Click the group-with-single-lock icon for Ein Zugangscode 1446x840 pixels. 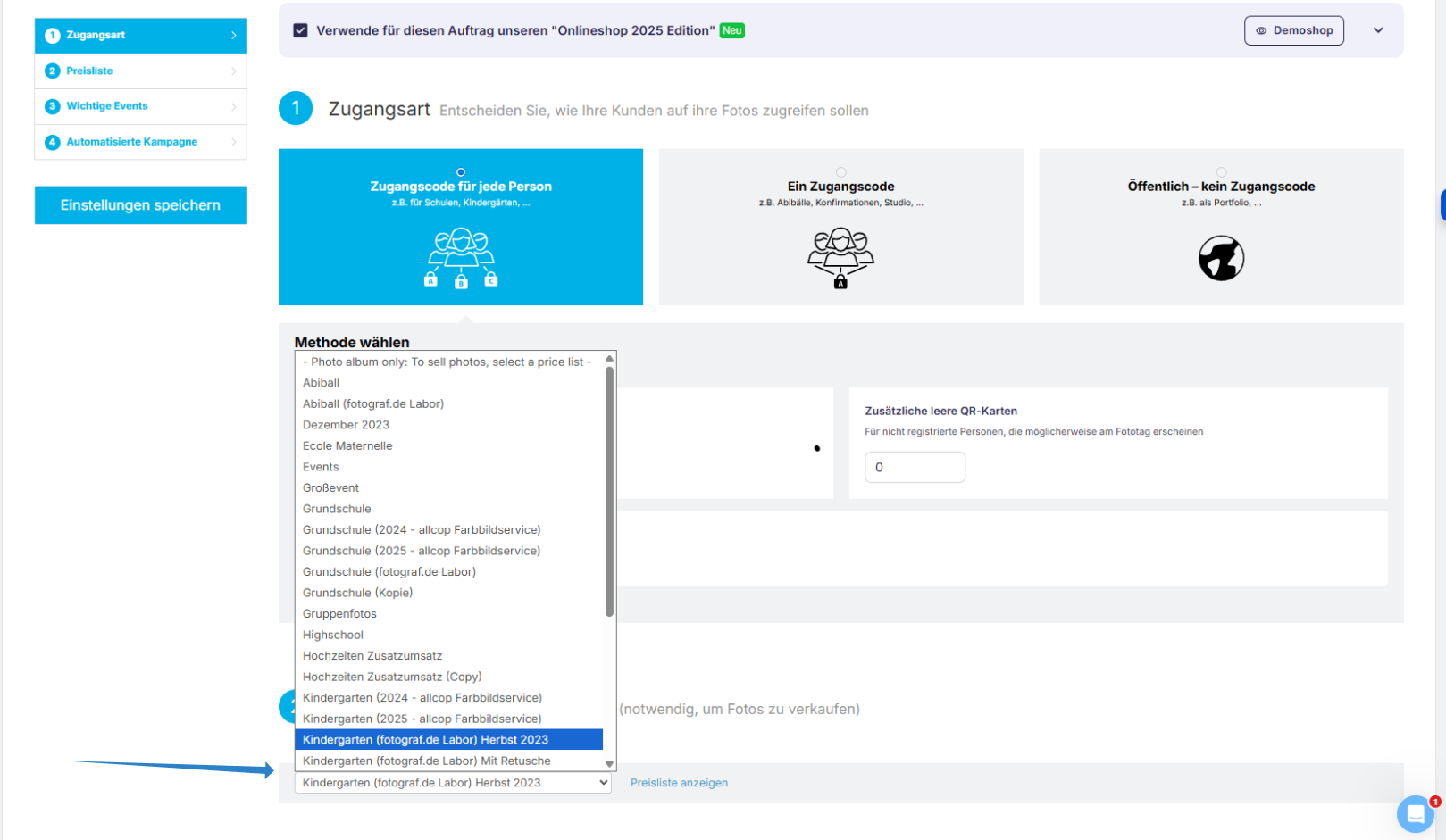tap(840, 257)
